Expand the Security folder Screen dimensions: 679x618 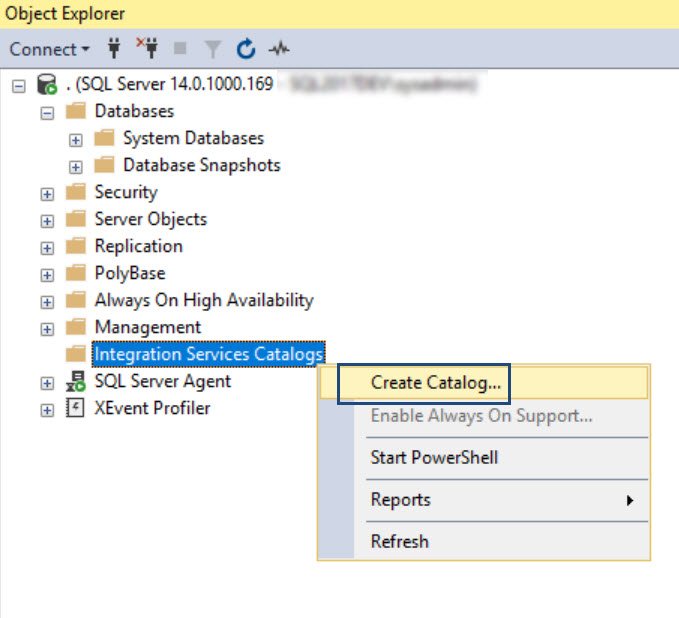(47, 194)
